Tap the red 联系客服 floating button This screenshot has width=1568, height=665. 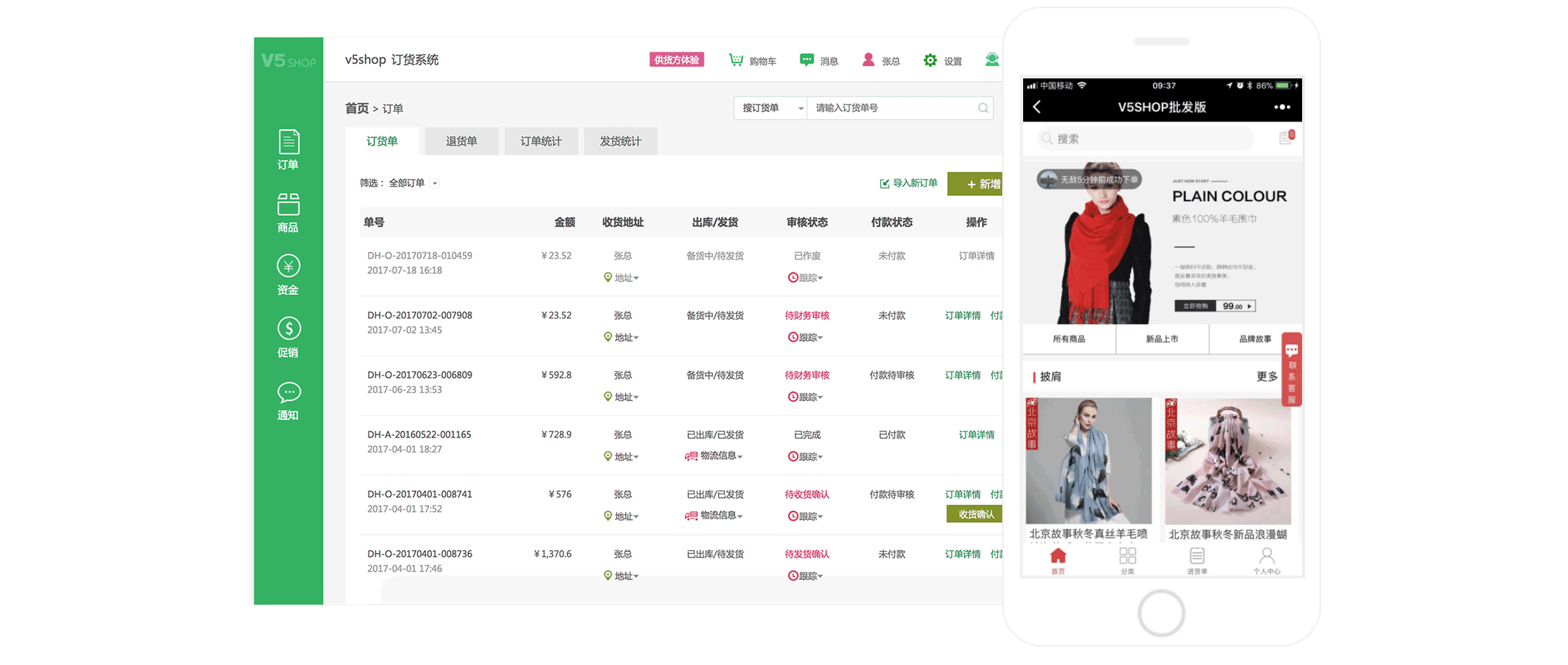[1292, 369]
